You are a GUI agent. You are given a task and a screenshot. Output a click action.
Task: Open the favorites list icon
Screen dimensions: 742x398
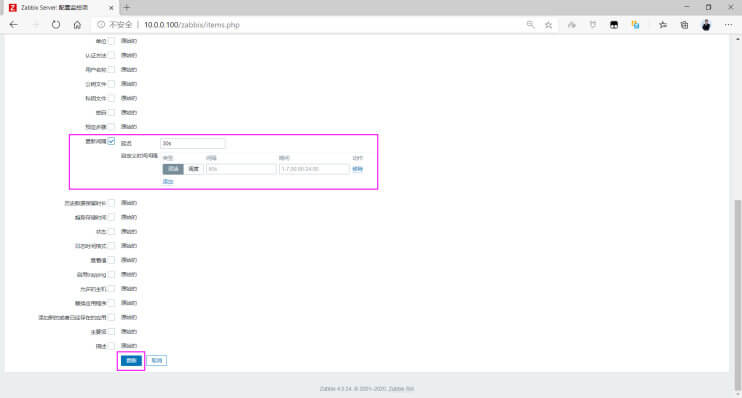[663, 25]
